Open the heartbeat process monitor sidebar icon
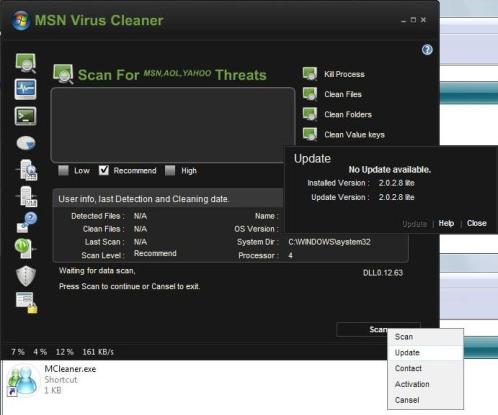Image resolution: width=498 pixels, height=415 pixels. [26, 89]
